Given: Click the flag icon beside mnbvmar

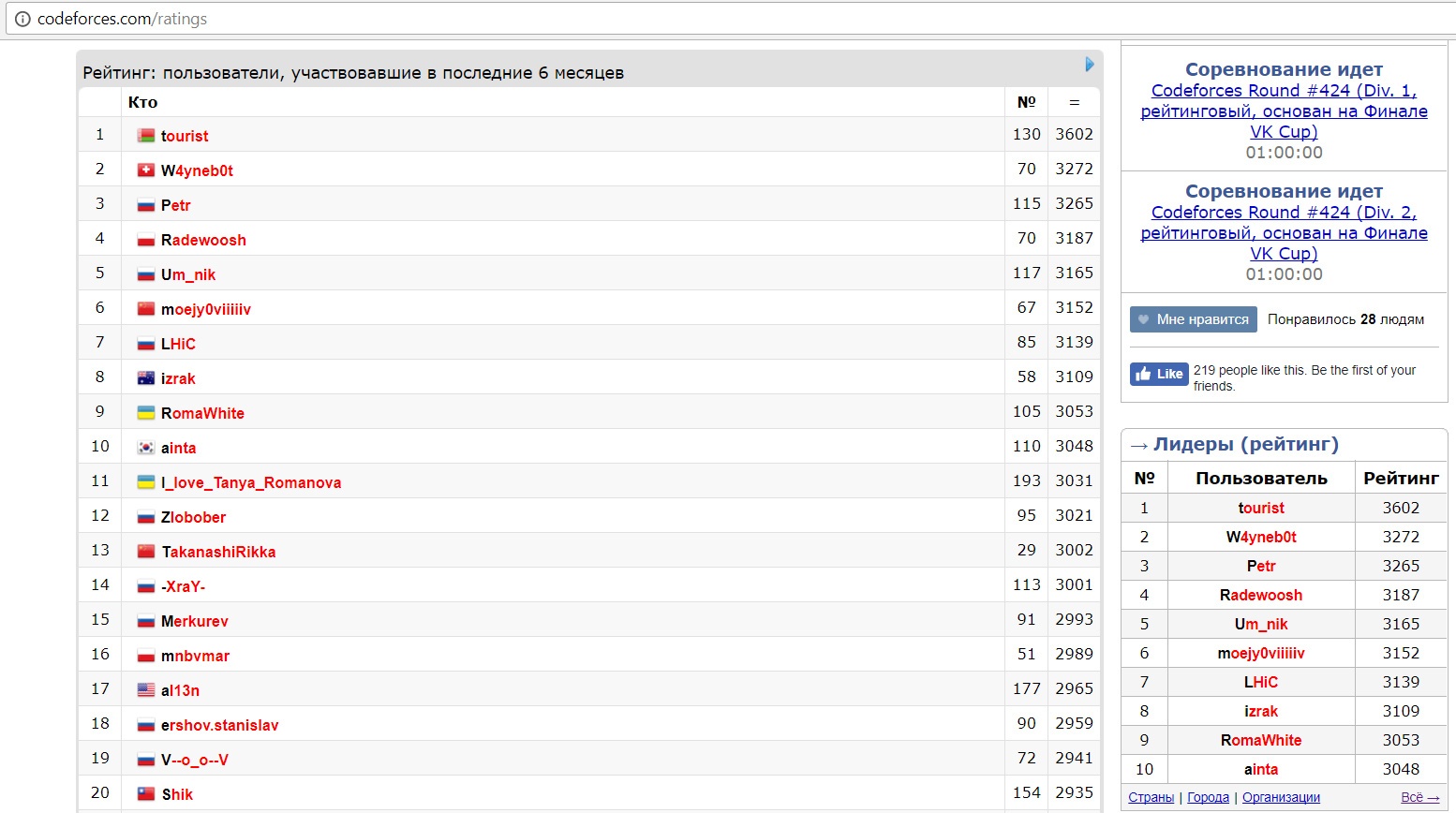Looking at the screenshot, I should point(146,656).
